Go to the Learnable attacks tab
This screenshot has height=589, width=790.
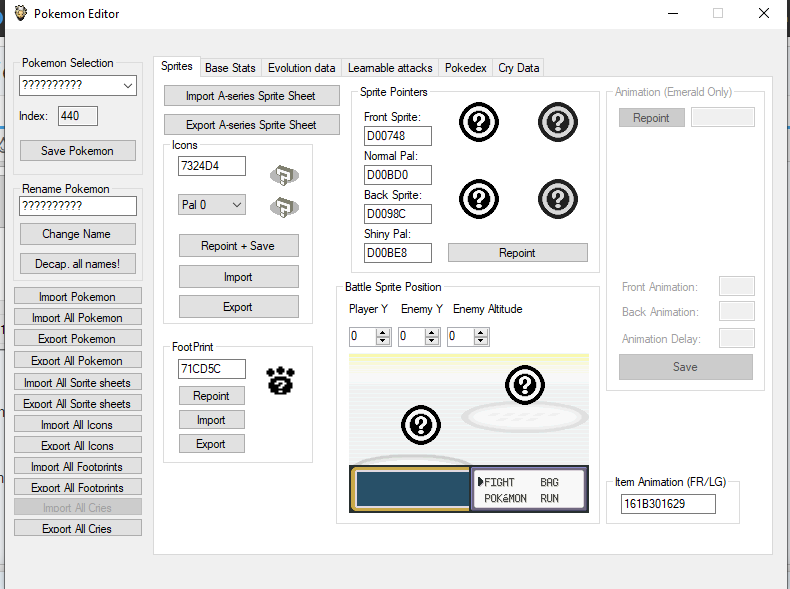(390, 68)
